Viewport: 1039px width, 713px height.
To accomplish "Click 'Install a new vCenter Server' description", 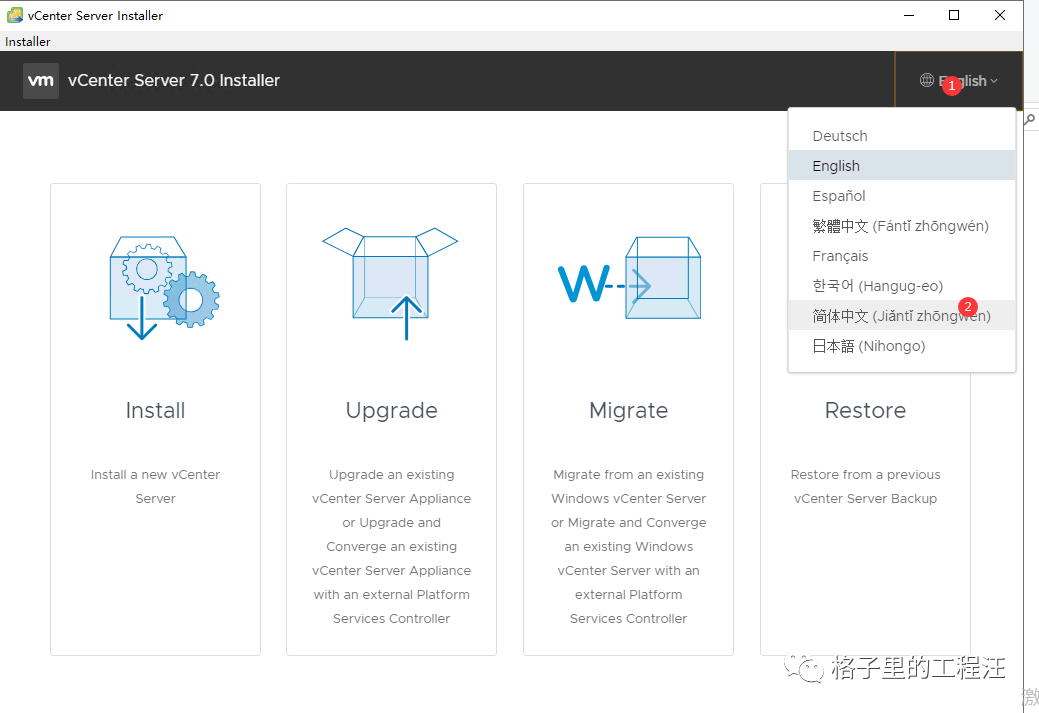I will 155,486.
